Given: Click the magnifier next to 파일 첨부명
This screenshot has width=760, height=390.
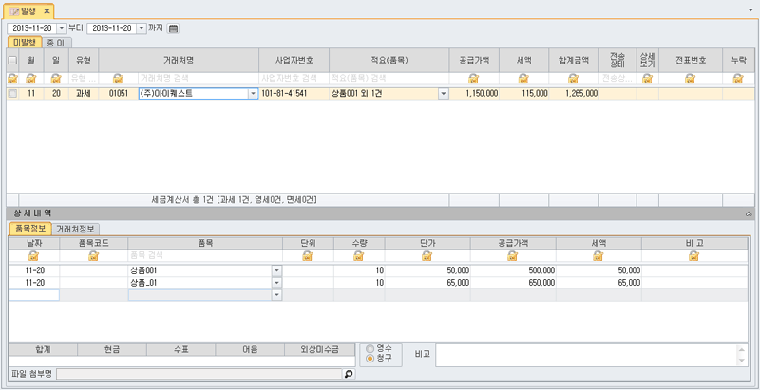Looking at the screenshot, I should pos(349,374).
